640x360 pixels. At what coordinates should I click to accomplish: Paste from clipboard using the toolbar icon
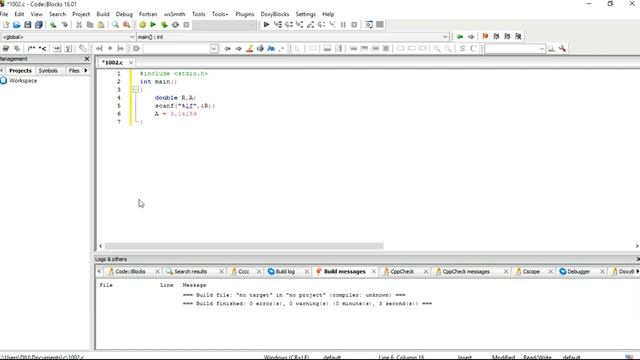tap(101, 25)
